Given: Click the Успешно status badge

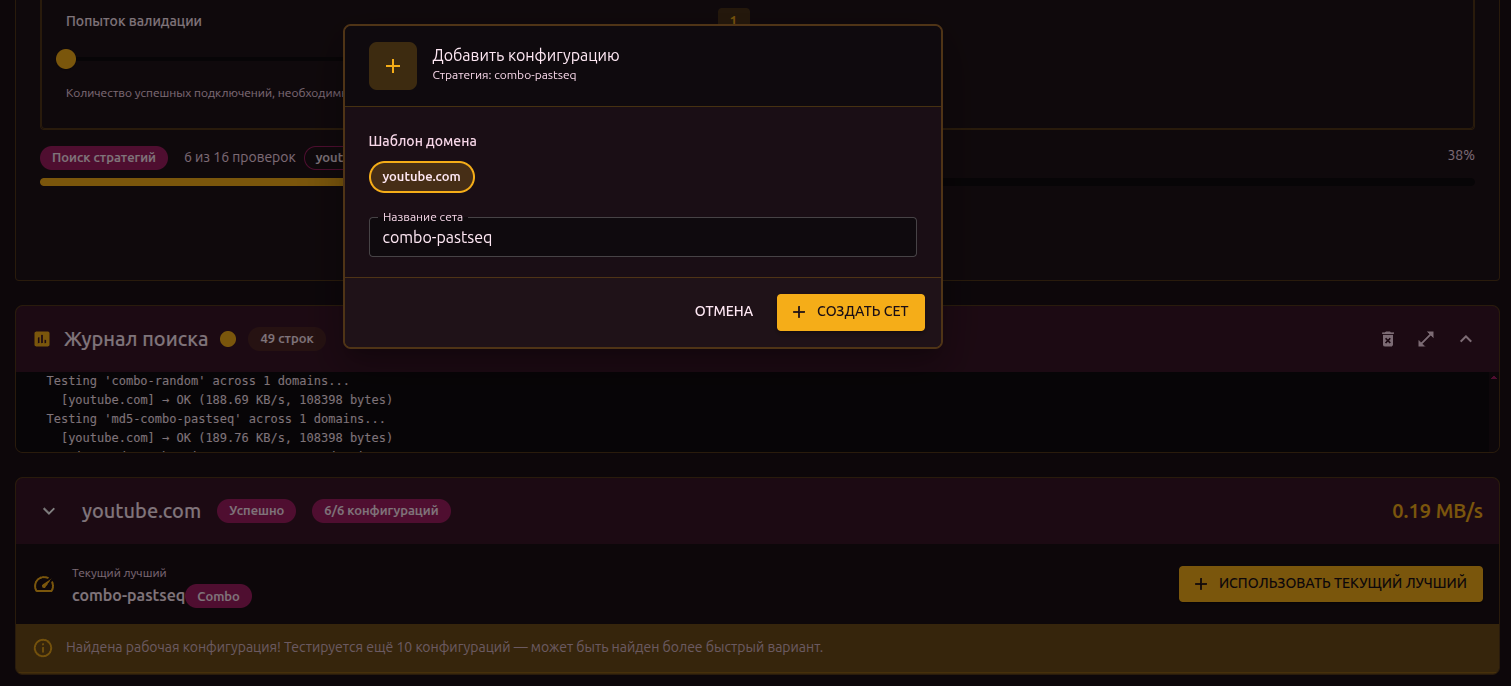Looking at the screenshot, I should (x=256, y=511).
